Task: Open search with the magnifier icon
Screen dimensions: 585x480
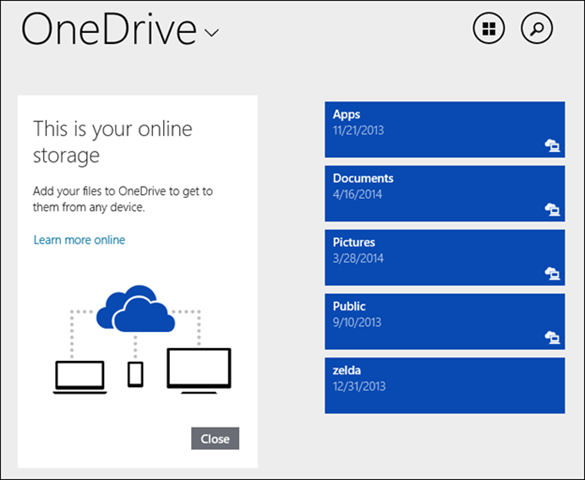Action: 536,28
